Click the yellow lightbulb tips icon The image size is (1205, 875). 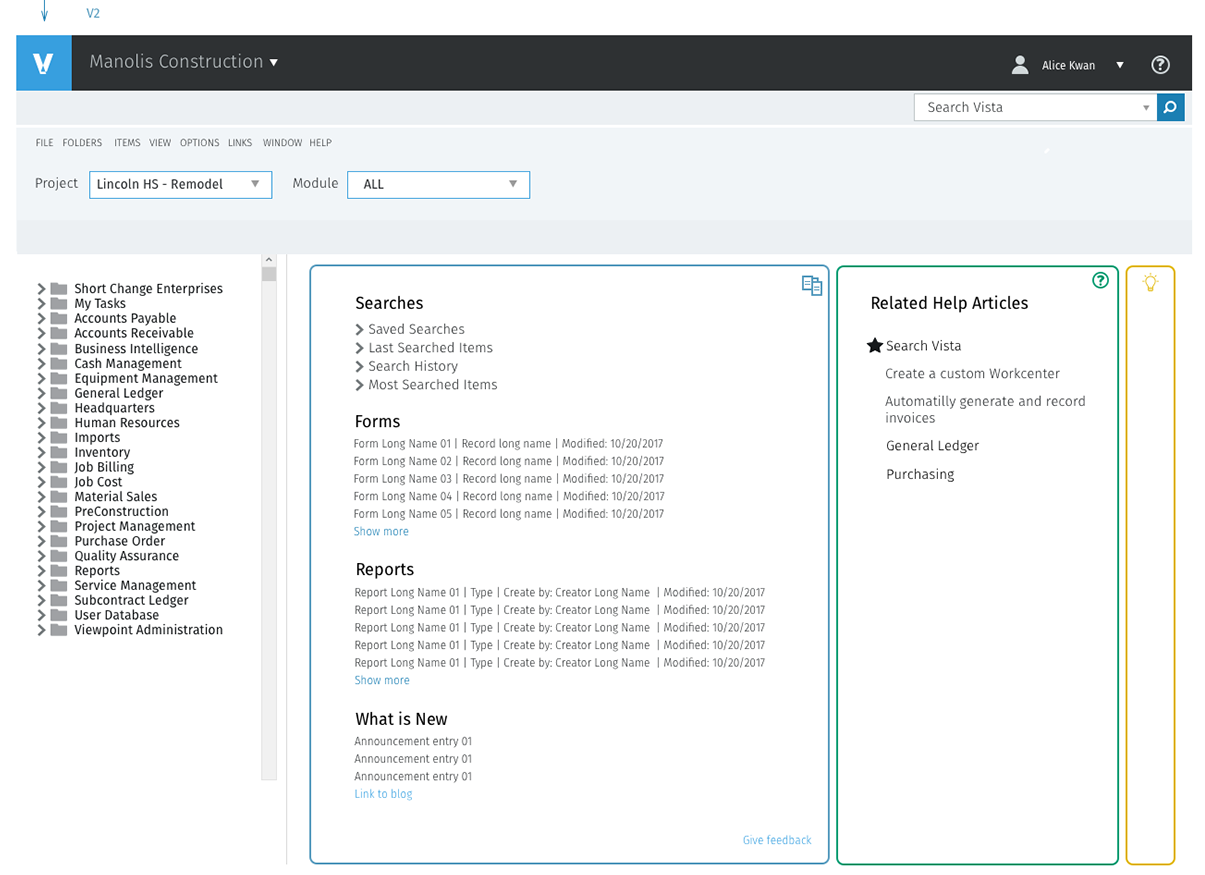pos(1150,283)
